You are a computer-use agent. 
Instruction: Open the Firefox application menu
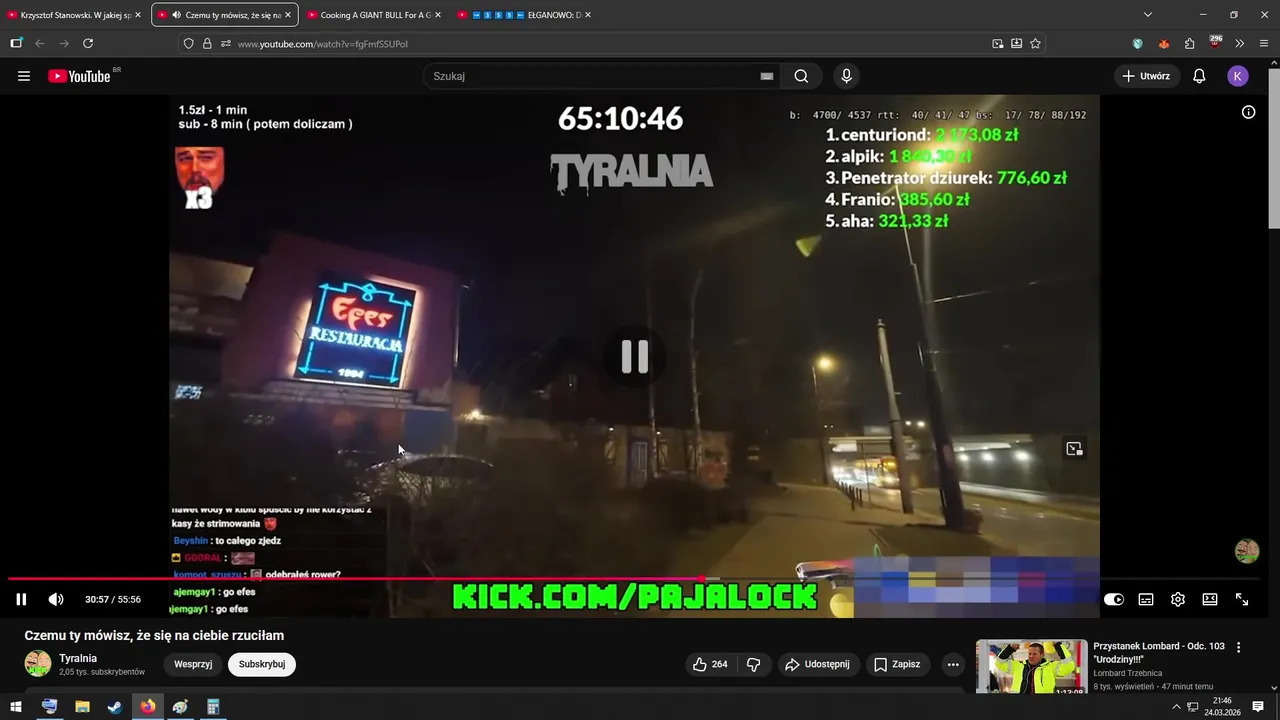1264,43
